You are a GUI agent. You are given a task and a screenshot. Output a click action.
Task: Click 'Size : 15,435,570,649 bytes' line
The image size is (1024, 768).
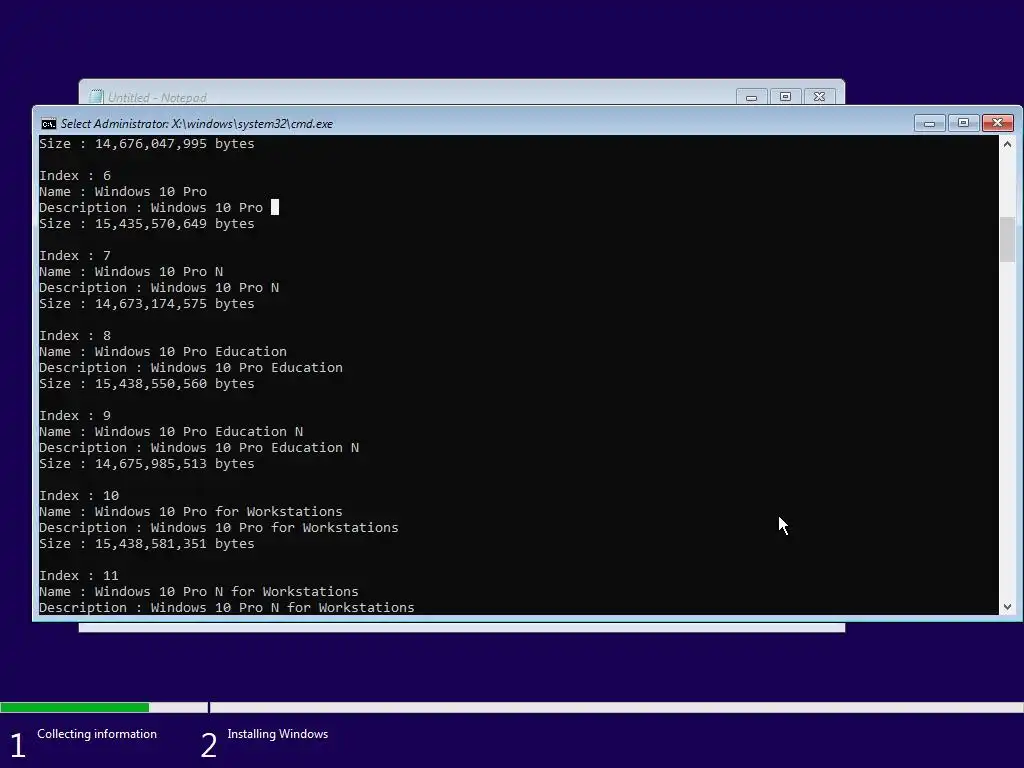[x=147, y=224]
